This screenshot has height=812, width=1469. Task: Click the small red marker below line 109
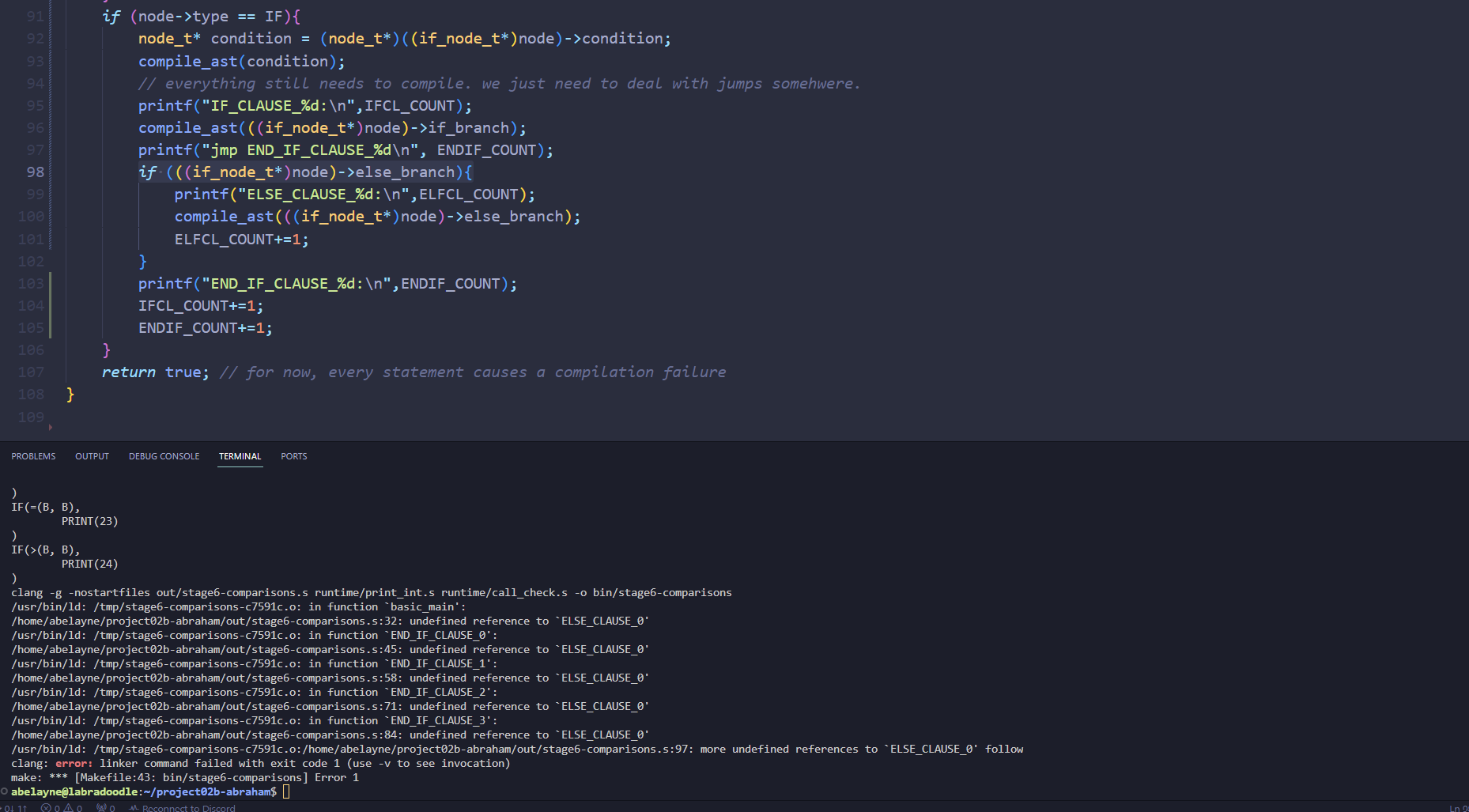51,428
